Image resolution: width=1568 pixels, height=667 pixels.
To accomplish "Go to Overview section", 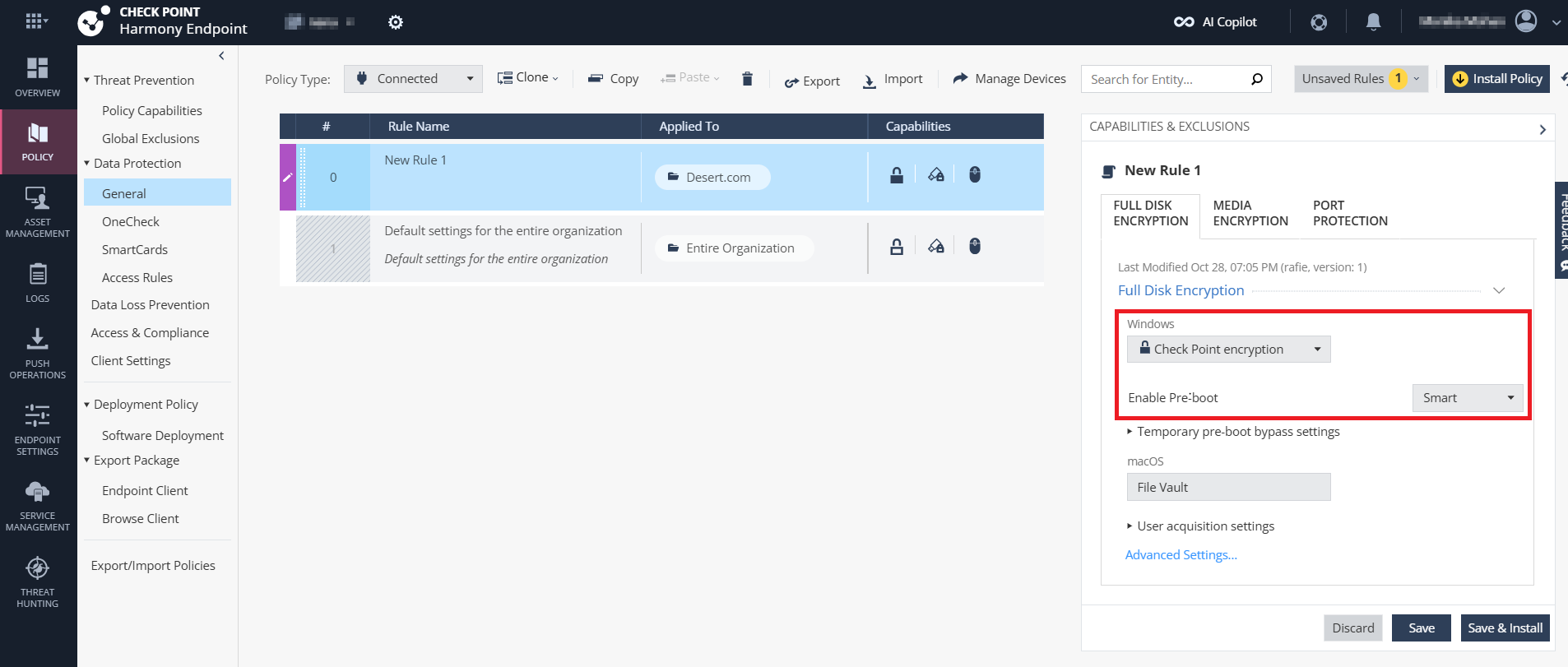I will [38, 77].
